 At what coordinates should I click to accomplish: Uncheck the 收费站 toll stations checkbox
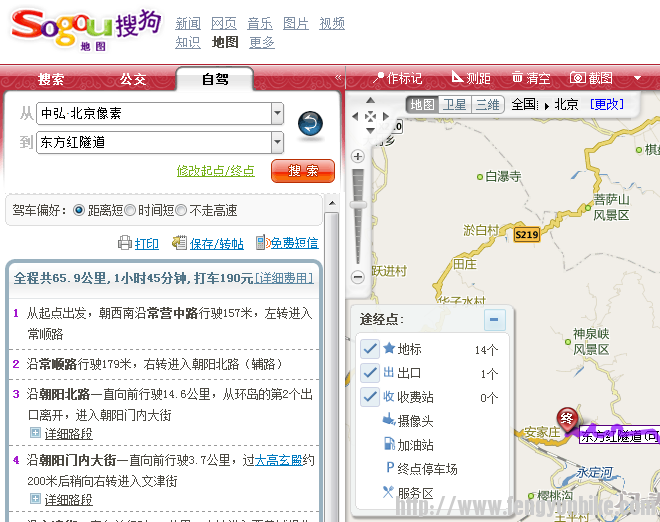click(x=370, y=397)
